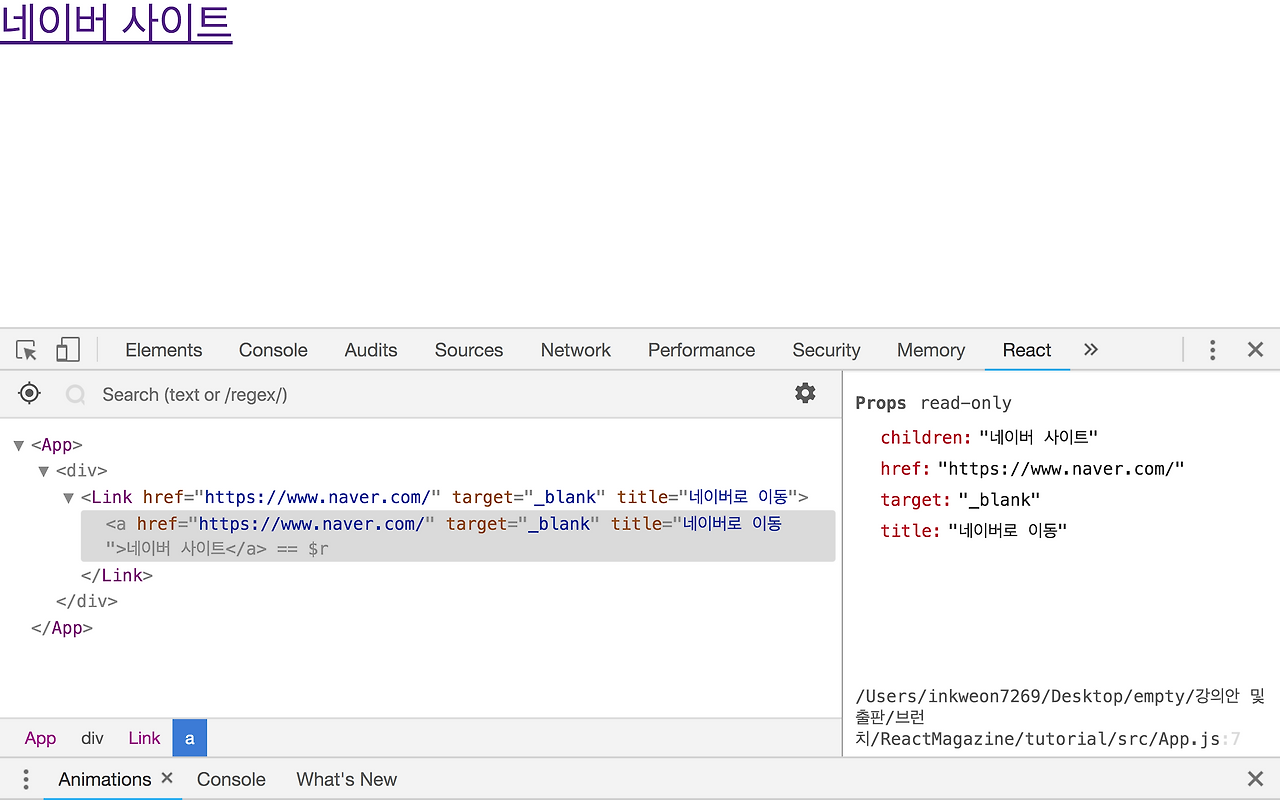The width and height of the screenshot is (1280, 800).
Task: Open the Memory tab
Action: 931,350
